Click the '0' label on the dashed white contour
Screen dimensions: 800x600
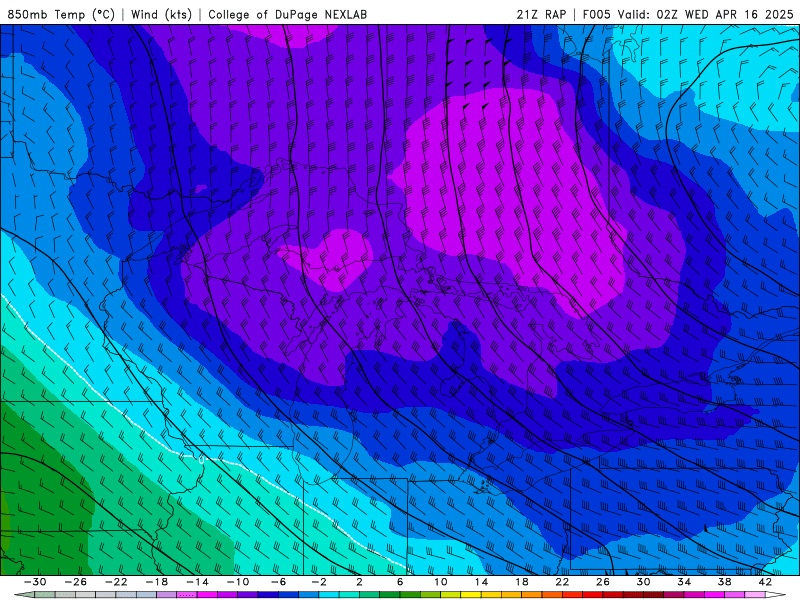point(201,460)
